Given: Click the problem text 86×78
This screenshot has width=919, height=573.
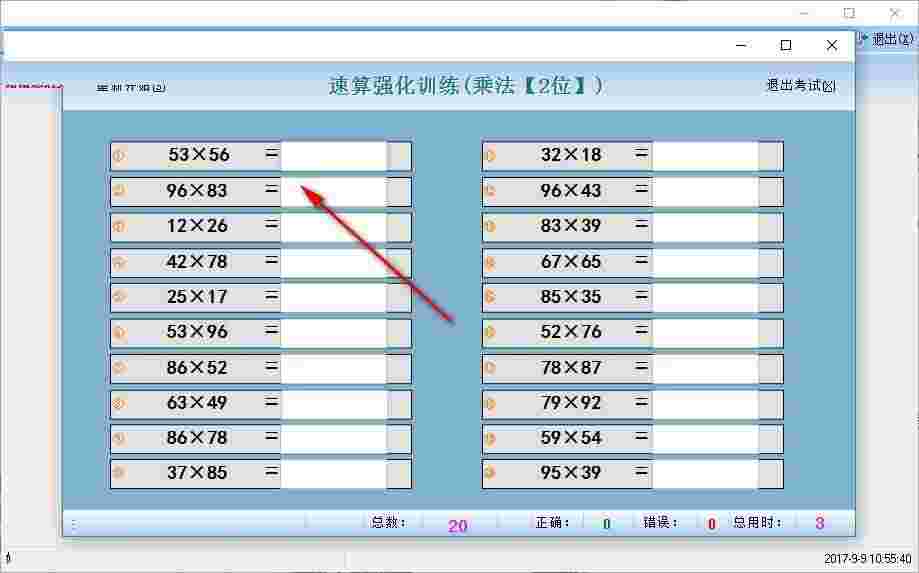Looking at the screenshot, I should pyautogui.click(x=197, y=438).
